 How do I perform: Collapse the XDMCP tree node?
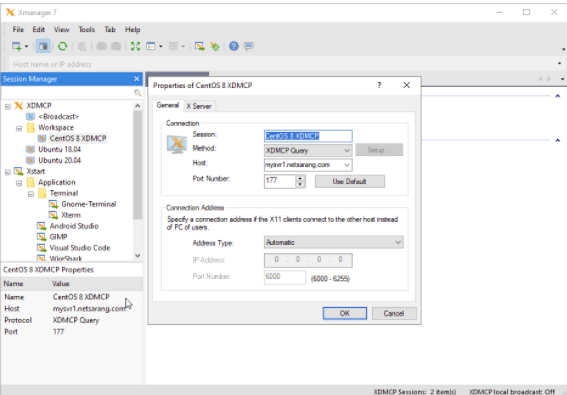pos(8,106)
